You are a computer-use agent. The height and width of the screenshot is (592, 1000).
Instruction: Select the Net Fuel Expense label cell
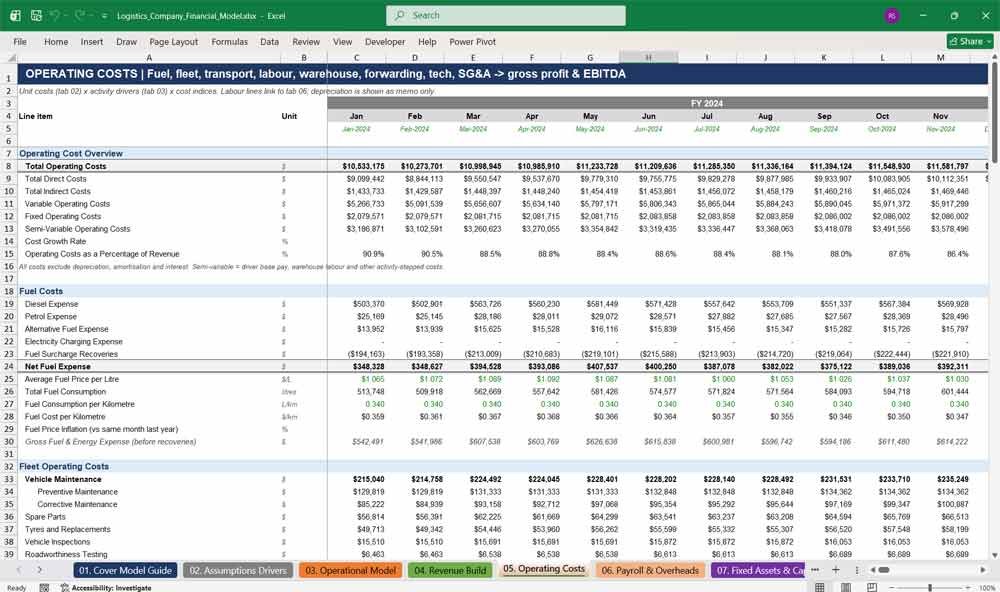click(150, 366)
